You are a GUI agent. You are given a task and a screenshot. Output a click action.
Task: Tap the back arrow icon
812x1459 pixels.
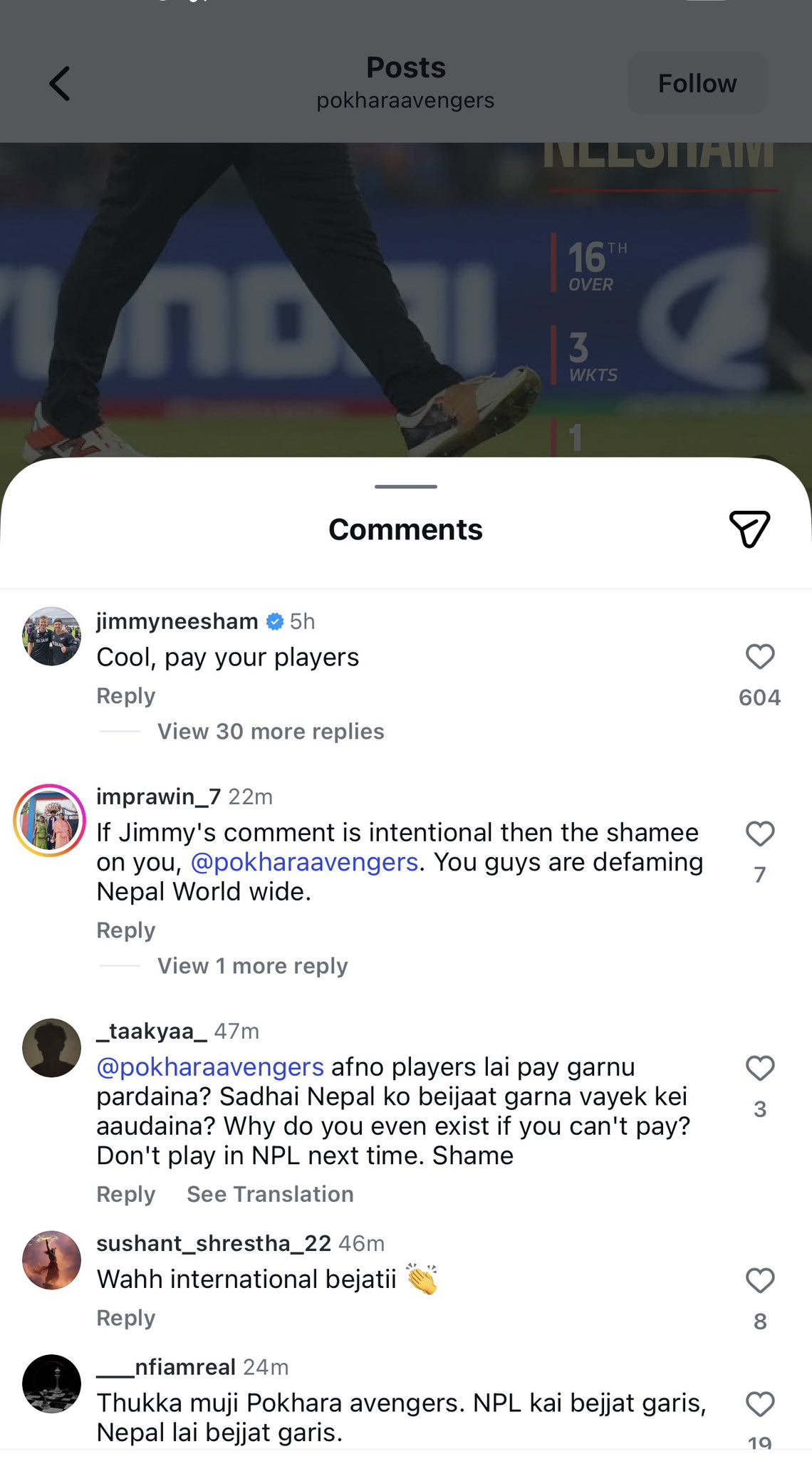60,83
